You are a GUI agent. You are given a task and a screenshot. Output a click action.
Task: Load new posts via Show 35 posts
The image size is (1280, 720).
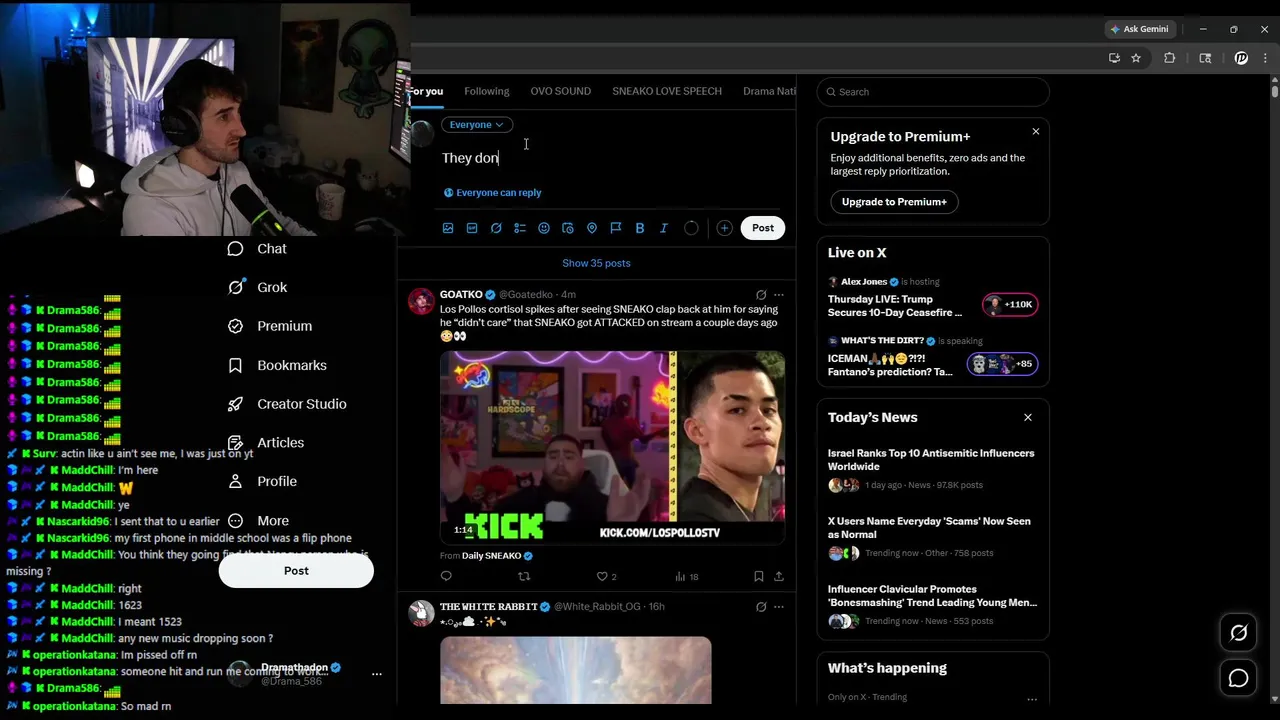click(x=596, y=263)
